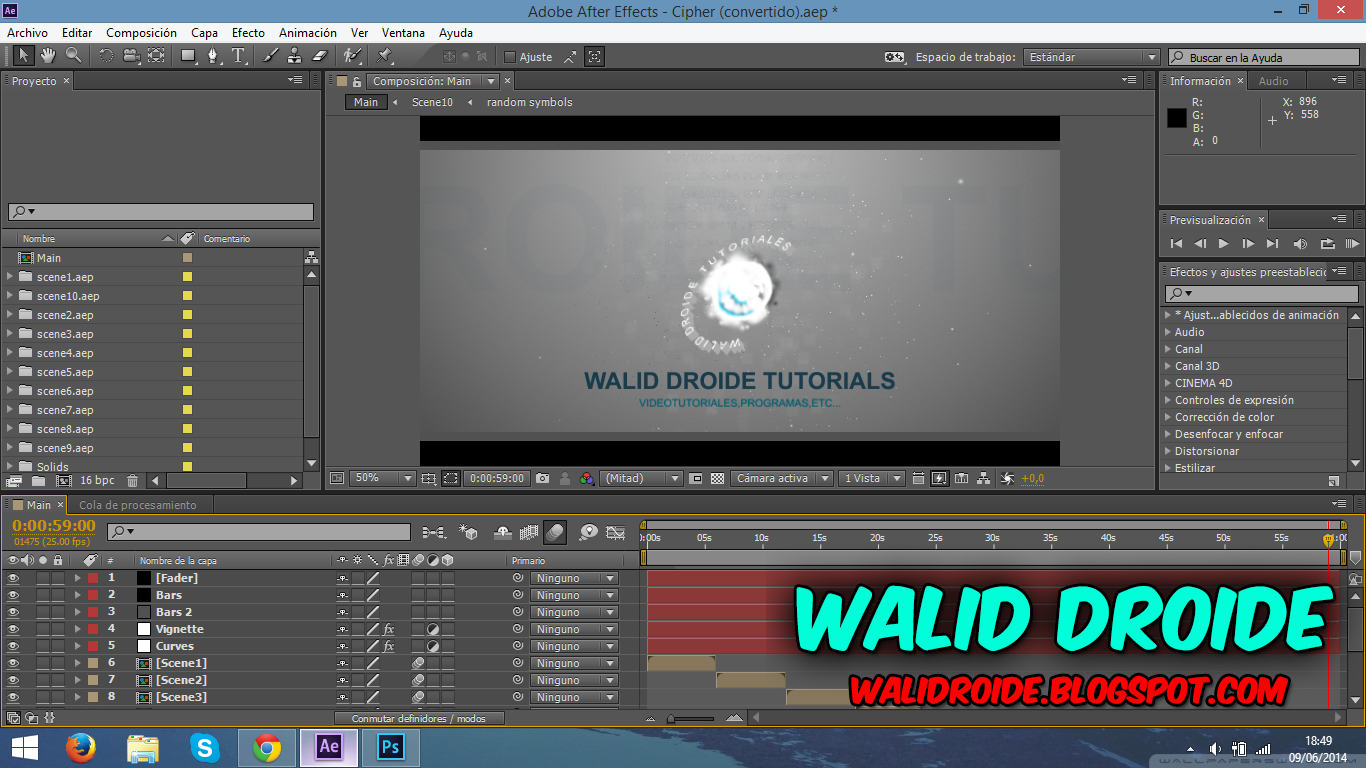The image size is (1366, 768).
Task: Open the Efecto menu
Action: (248, 33)
